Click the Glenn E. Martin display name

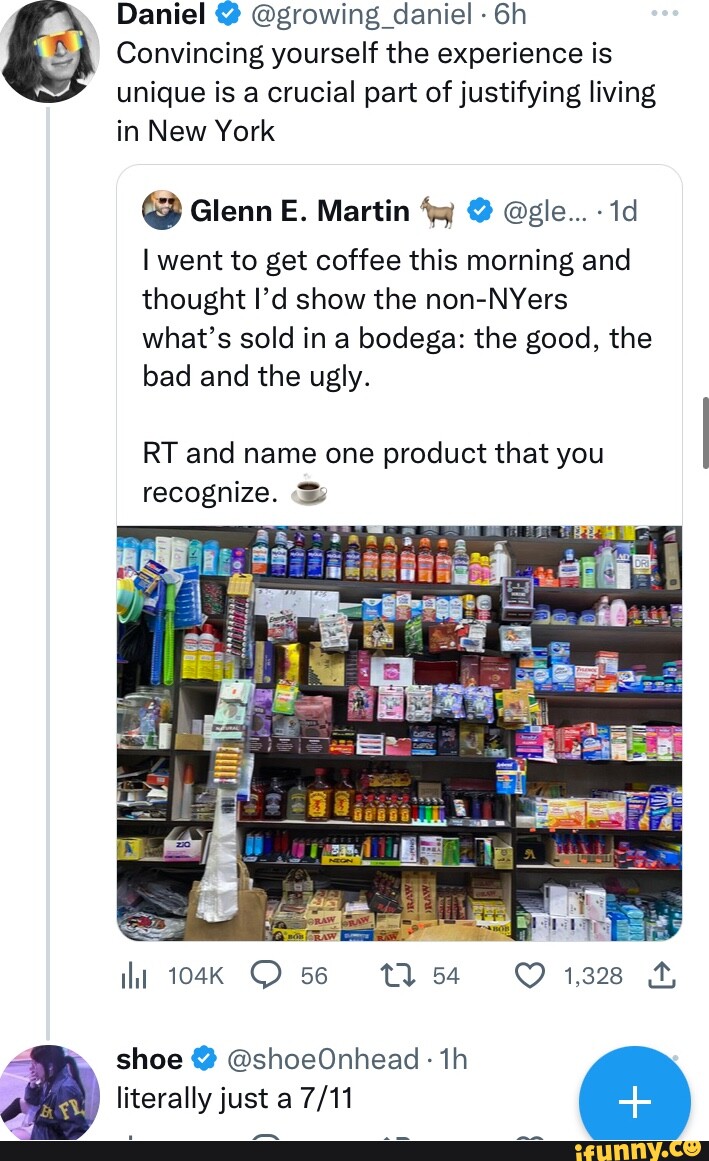(299, 211)
